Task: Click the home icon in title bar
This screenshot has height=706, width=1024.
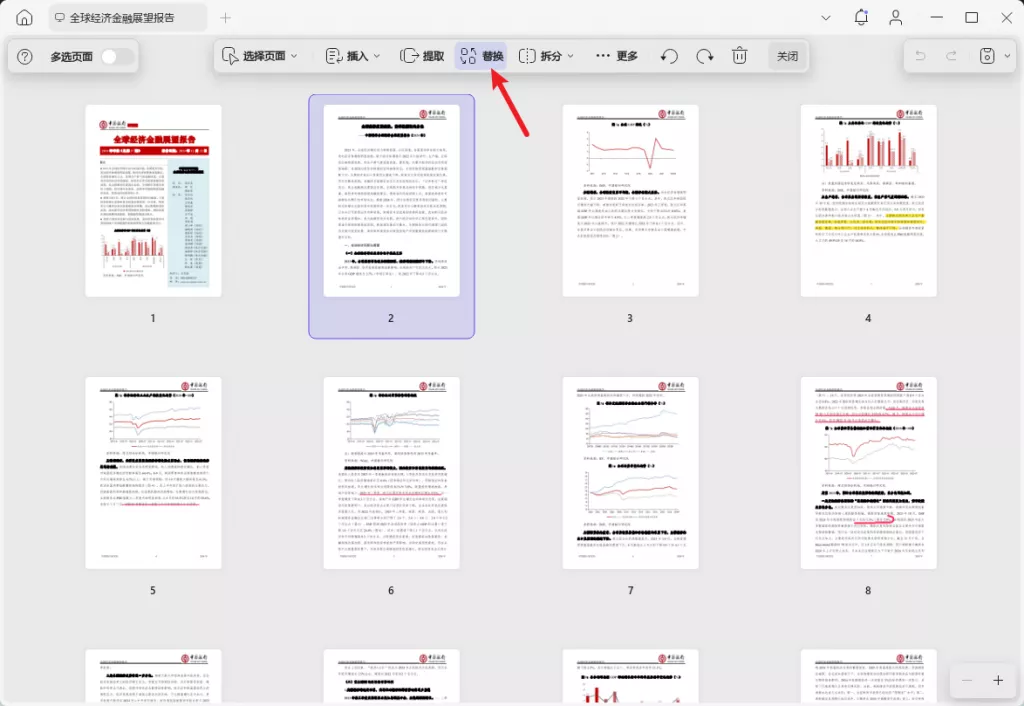Action: (24, 18)
